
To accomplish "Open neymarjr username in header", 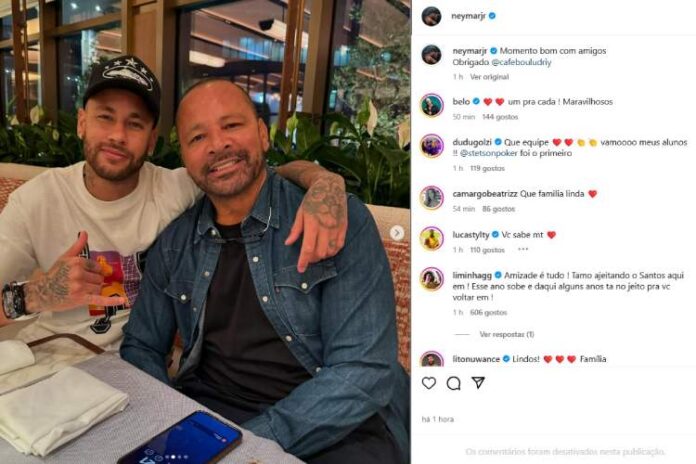I will [x=468, y=16].
